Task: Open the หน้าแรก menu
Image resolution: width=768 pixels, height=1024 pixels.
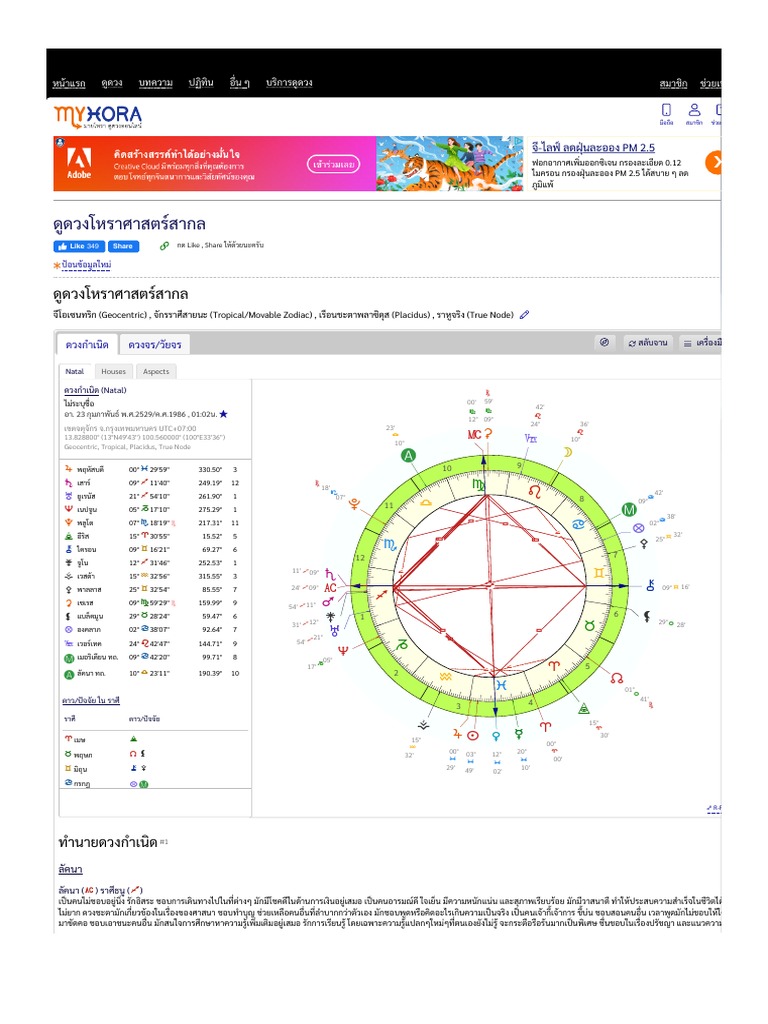Action: pyautogui.click(x=69, y=83)
